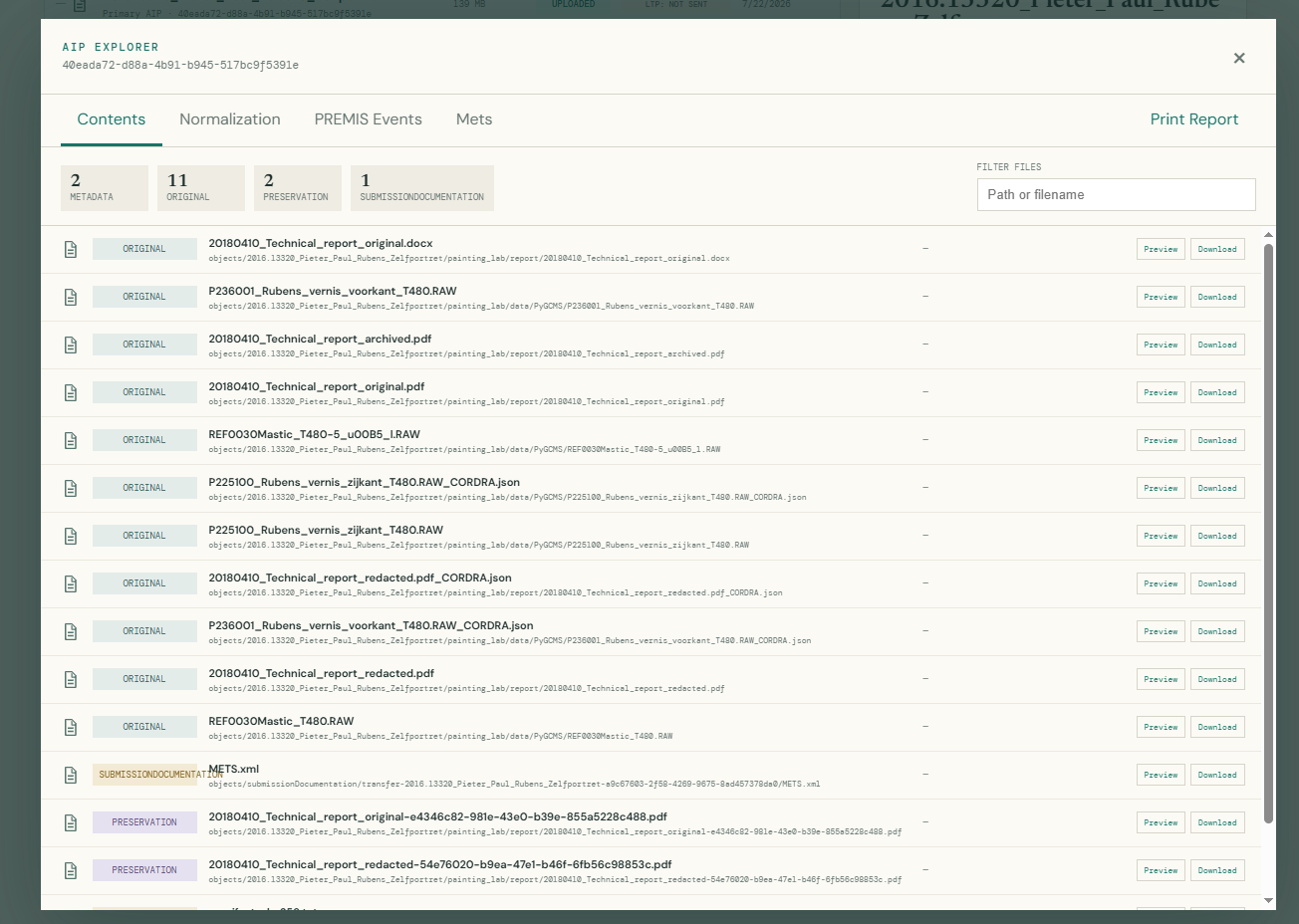
Task: Click the PRESERVATION tag on report_original-e4346c82 row
Action: [x=144, y=822]
